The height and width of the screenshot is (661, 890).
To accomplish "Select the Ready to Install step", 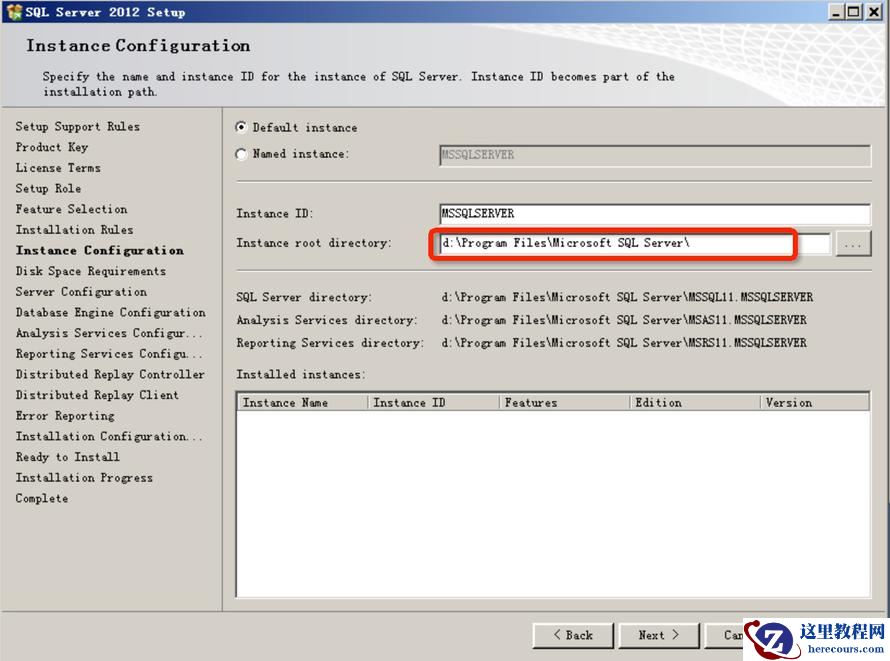I will [x=68, y=457].
